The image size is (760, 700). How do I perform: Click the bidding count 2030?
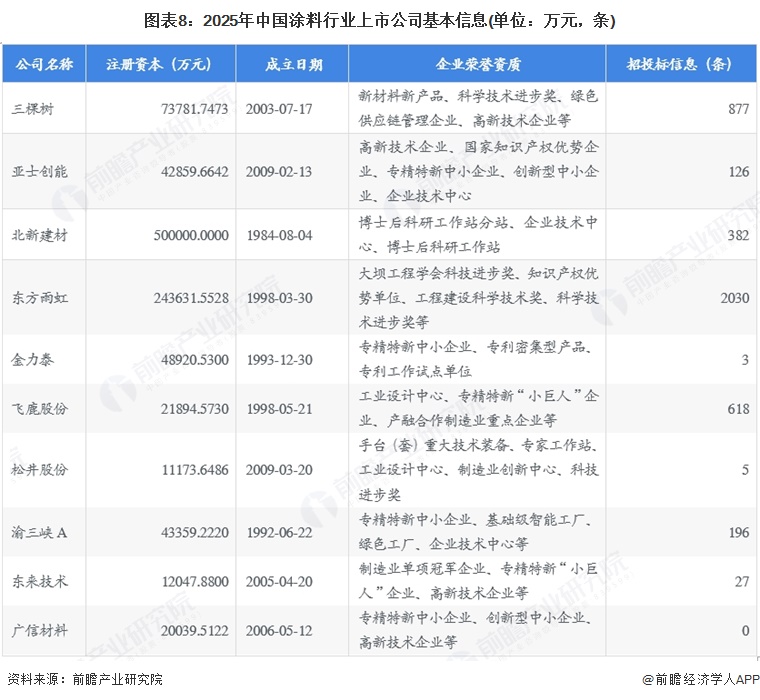(x=735, y=298)
